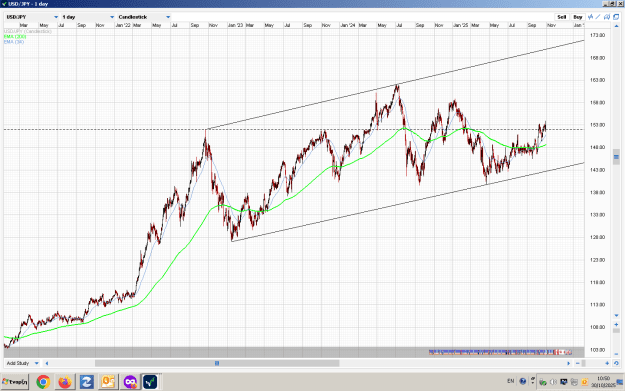Zoom out vertically with the minus icon
Image resolution: width=625 pixels, height=391 pixels.
tap(616, 353)
